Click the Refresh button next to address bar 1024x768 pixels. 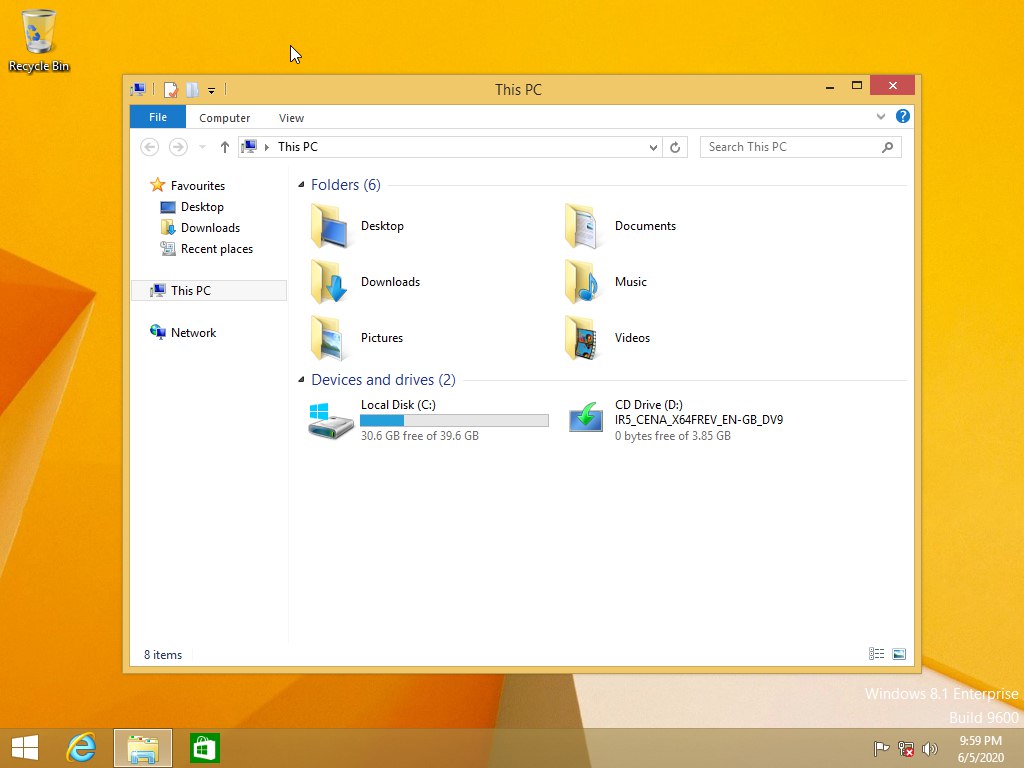coord(675,147)
